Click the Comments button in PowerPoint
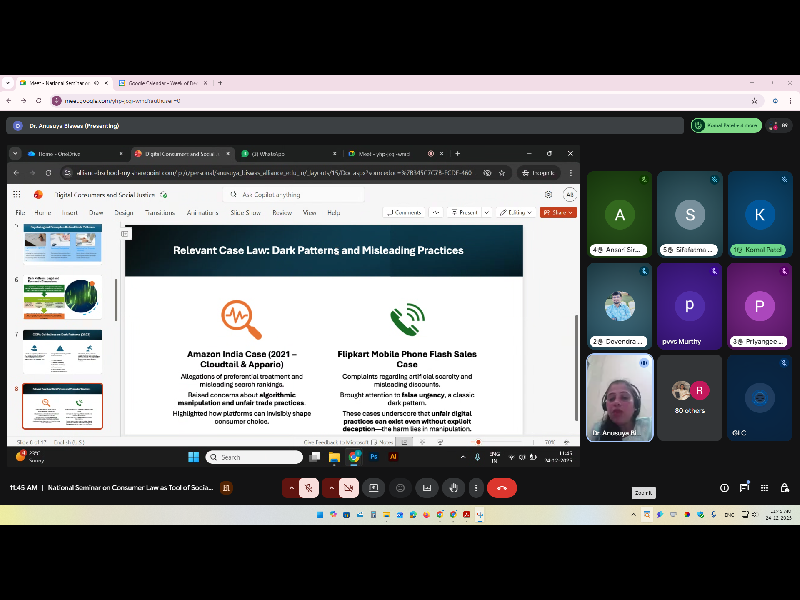Image resolution: width=800 pixels, height=600 pixels. click(x=404, y=212)
